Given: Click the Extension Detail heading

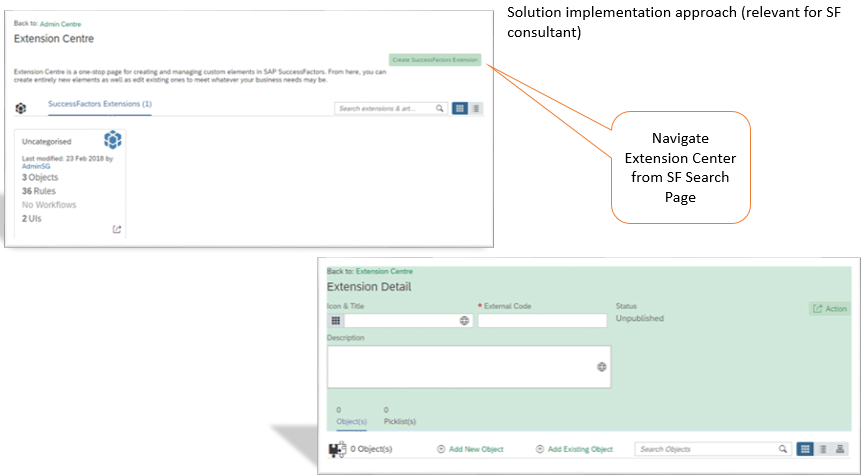Looking at the screenshot, I should pos(369,287).
